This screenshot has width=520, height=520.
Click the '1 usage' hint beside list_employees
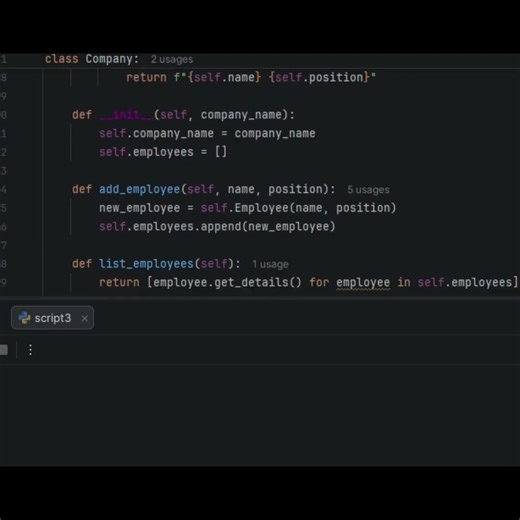pyautogui.click(x=270, y=264)
